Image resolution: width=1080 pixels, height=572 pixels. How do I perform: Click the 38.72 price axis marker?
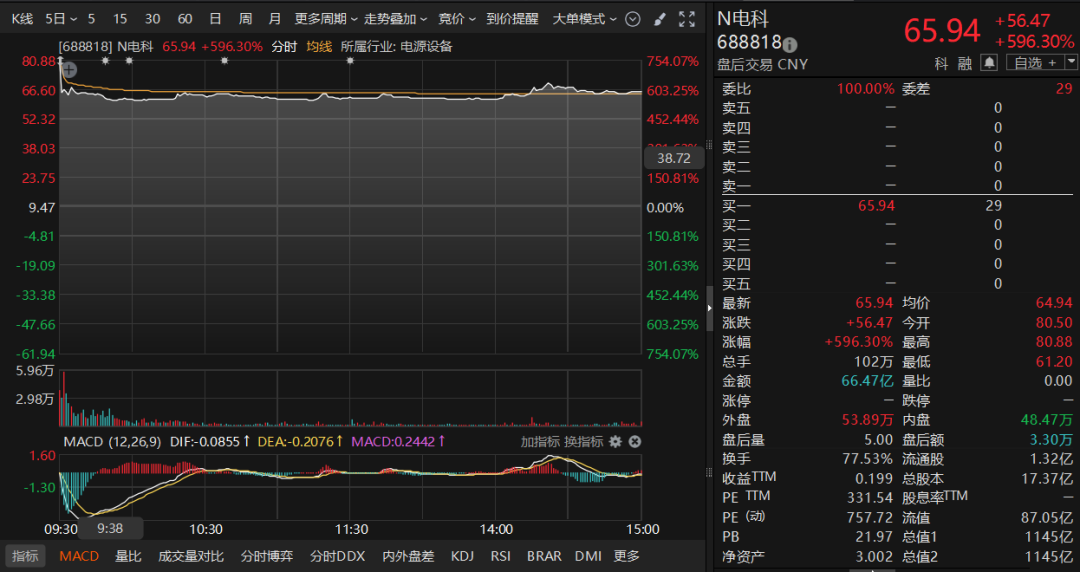pyautogui.click(x=674, y=159)
